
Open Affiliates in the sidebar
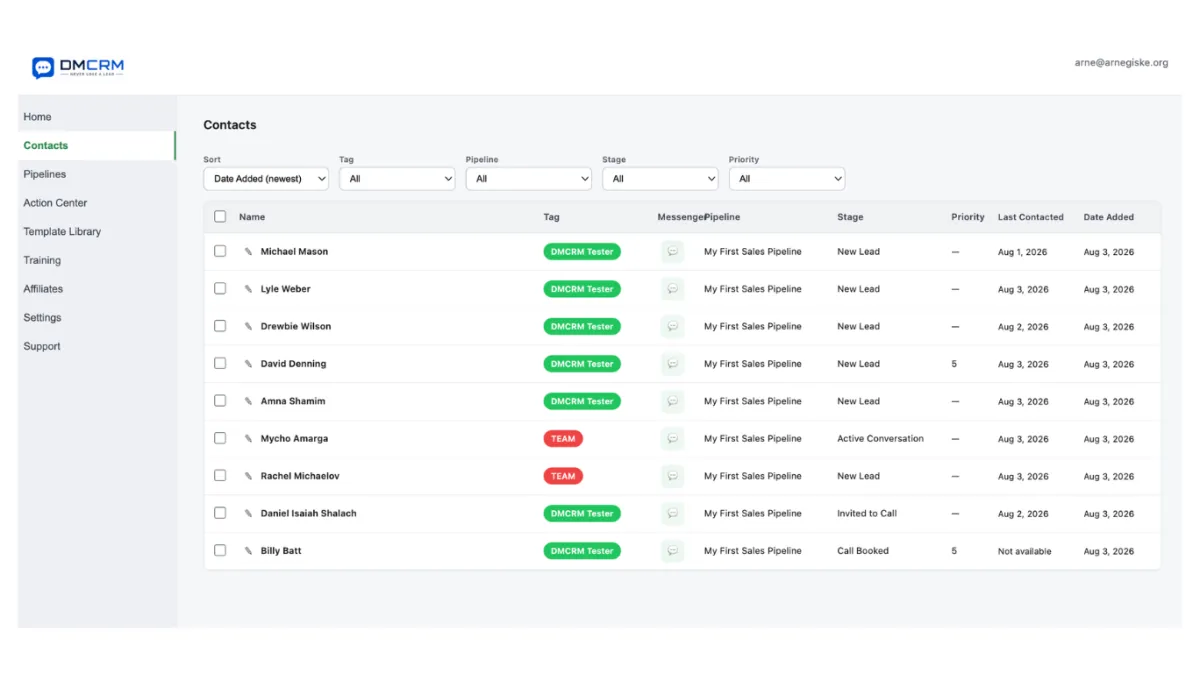pyautogui.click(x=97, y=289)
